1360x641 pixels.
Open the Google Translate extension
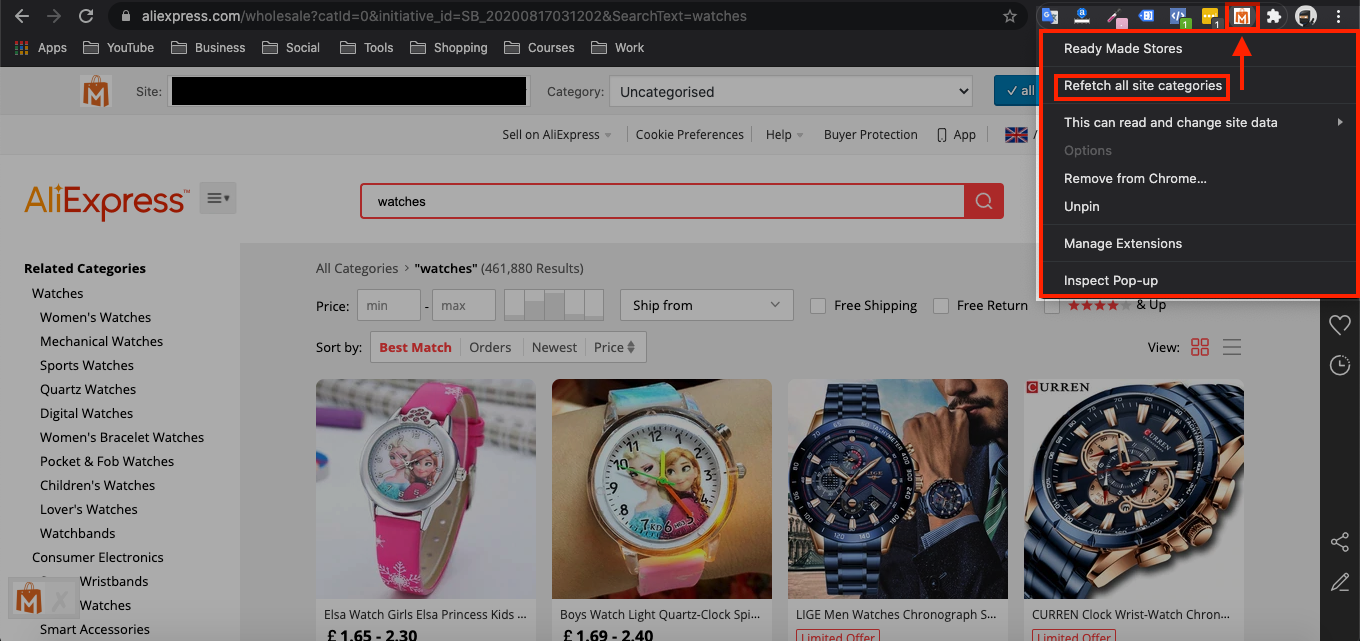point(1049,17)
